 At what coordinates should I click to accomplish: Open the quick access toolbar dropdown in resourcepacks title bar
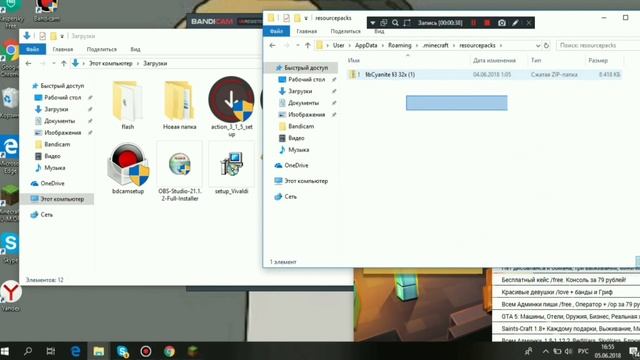306,18
